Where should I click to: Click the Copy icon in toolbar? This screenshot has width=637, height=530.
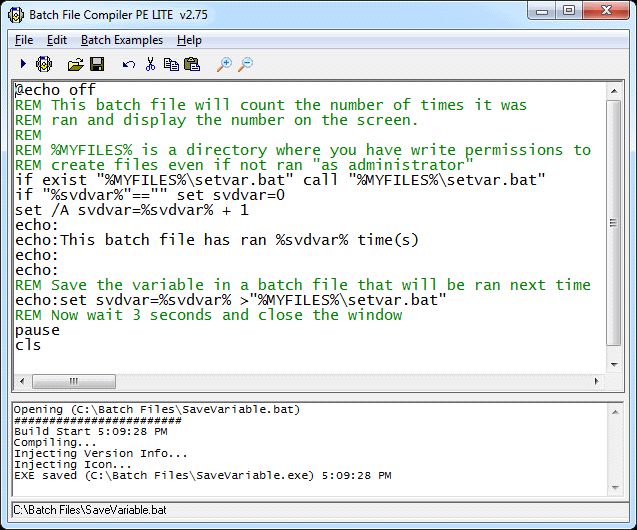171,64
